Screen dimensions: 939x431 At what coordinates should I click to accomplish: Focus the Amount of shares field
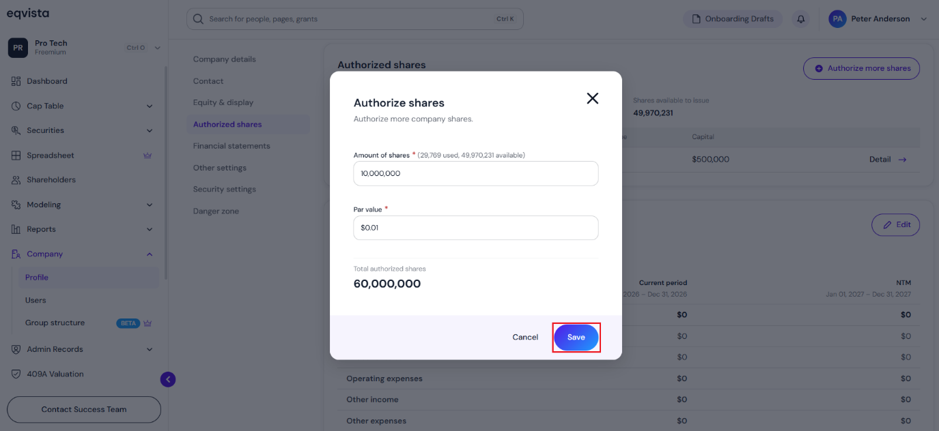click(x=476, y=174)
